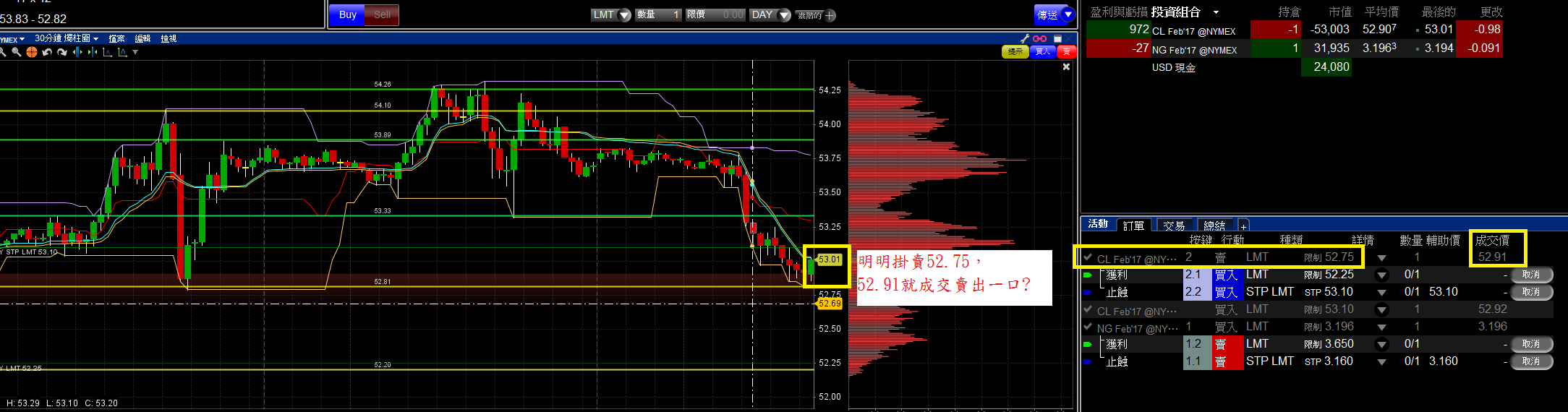
Task: Open the File (檔案) menu
Action: coord(116,39)
